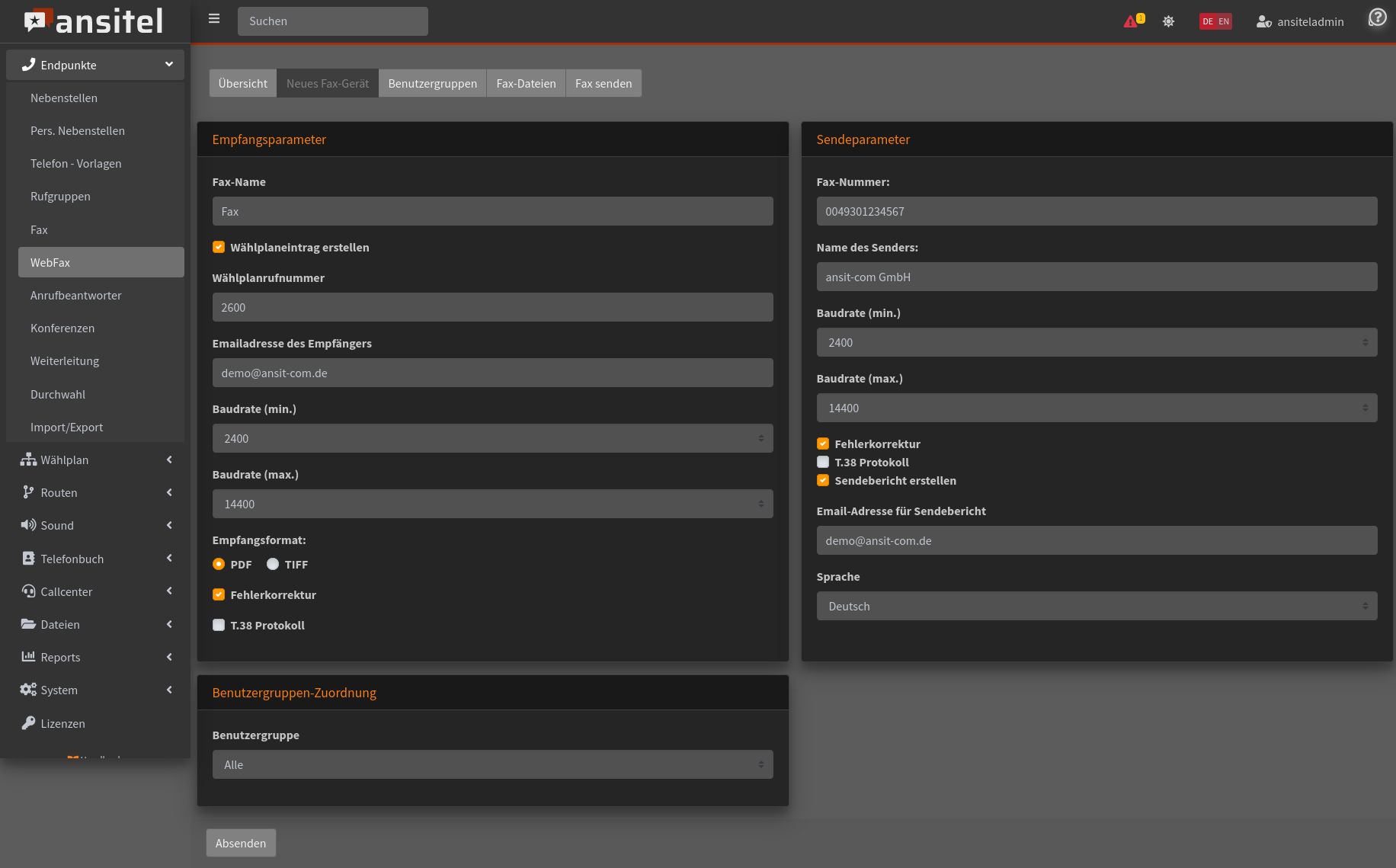Viewport: 1396px width, 868px height.
Task: Open the Benutzergruppe dropdown
Action: [492, 764]
